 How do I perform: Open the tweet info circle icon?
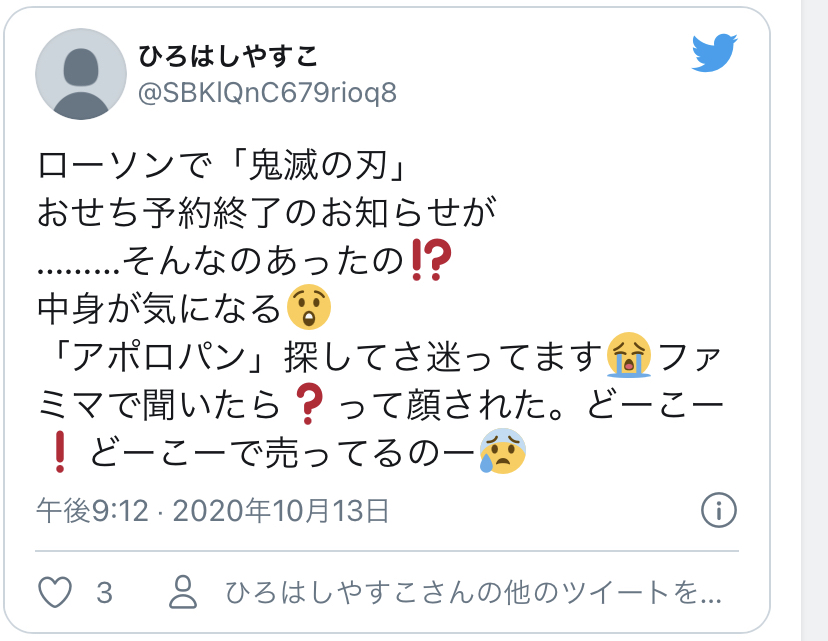[719, 510]
